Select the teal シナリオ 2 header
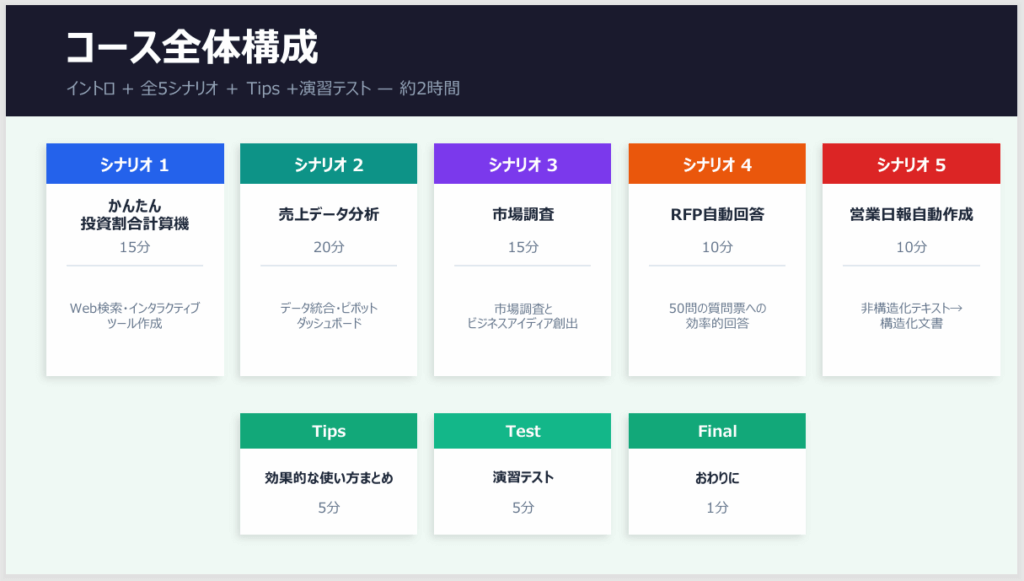Screen dimensions: 1024x581 coord(328,165)
